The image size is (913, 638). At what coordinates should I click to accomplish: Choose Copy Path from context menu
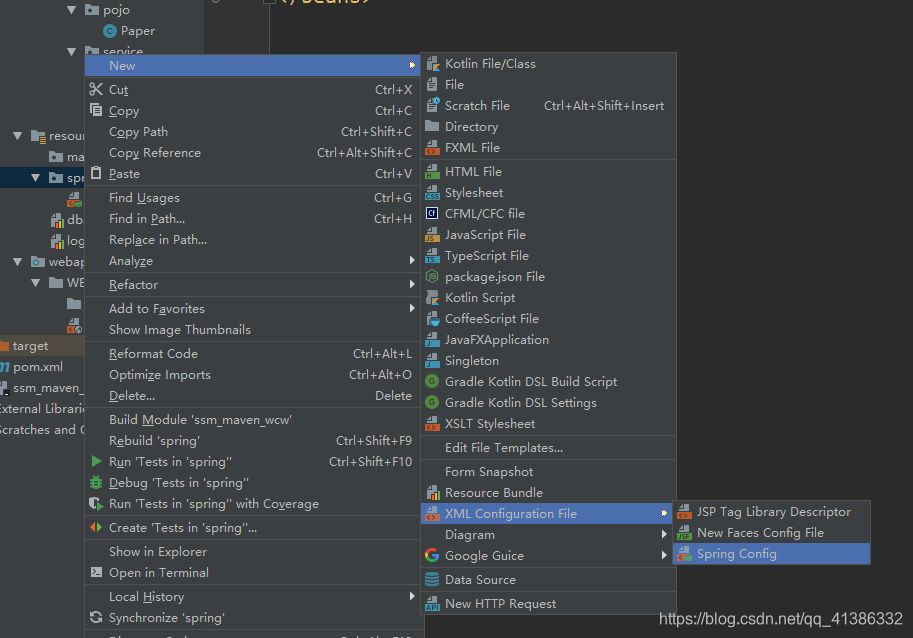[x=252, y=132]
